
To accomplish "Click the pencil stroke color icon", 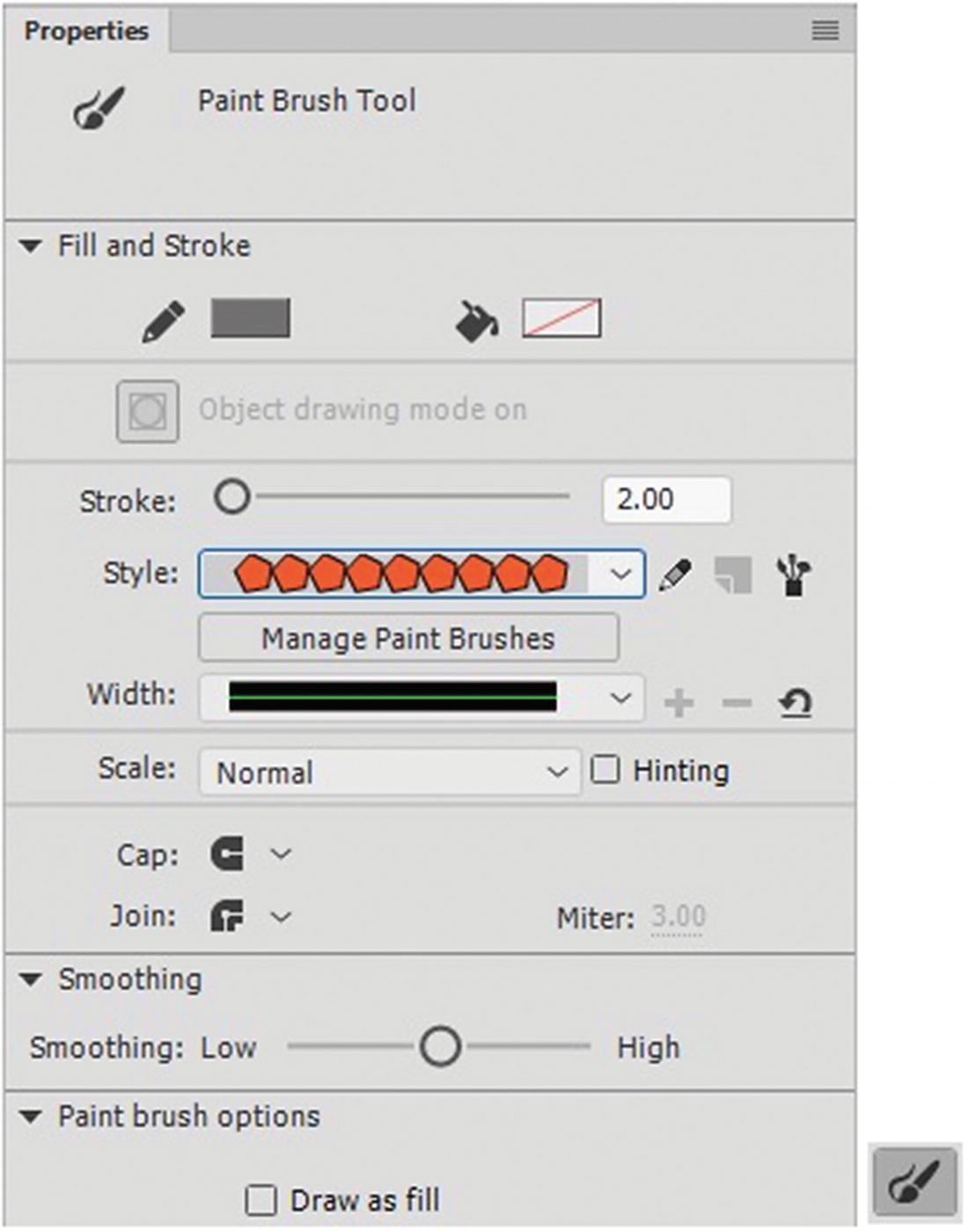I will (164, 320).
